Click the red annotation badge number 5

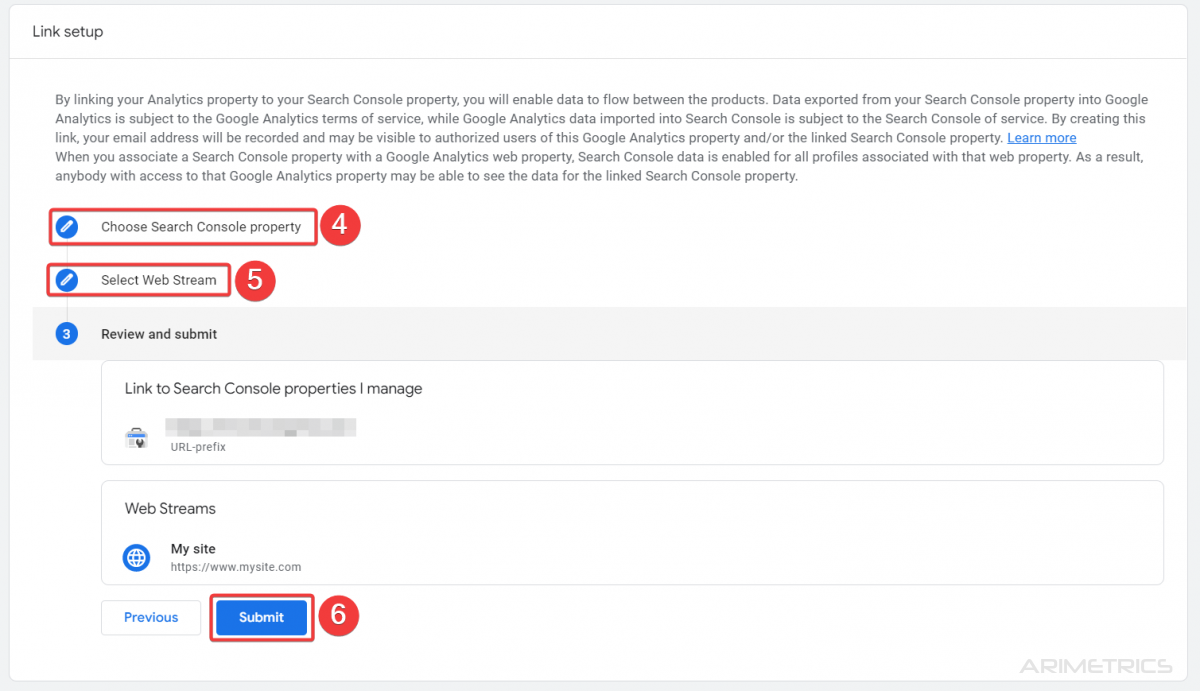click(x=254, y=280)
